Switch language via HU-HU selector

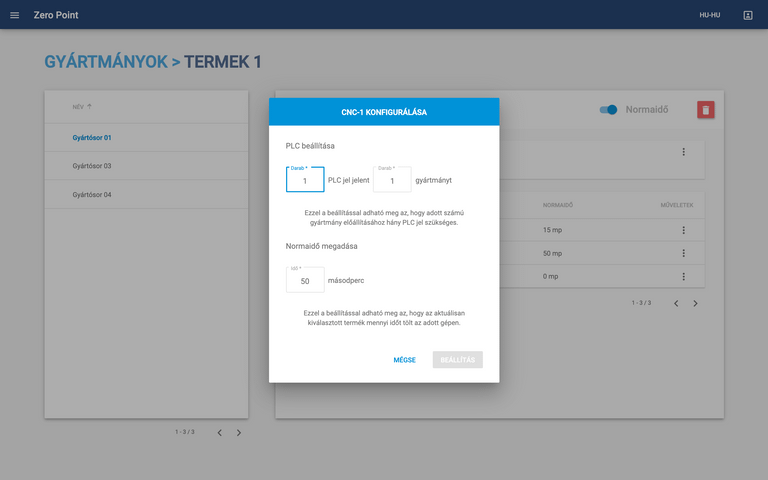click(709, 15)
